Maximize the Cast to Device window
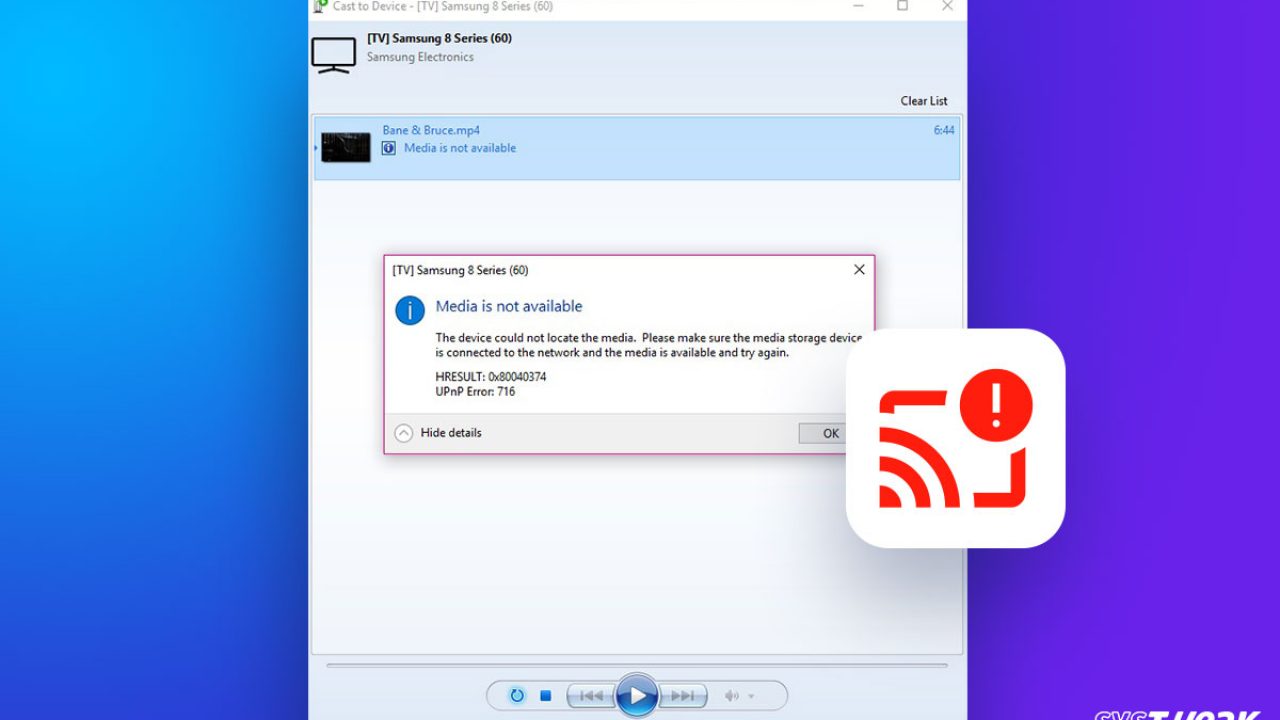Viewport: 1280px width, 720px height. click(x=903, y=6)
